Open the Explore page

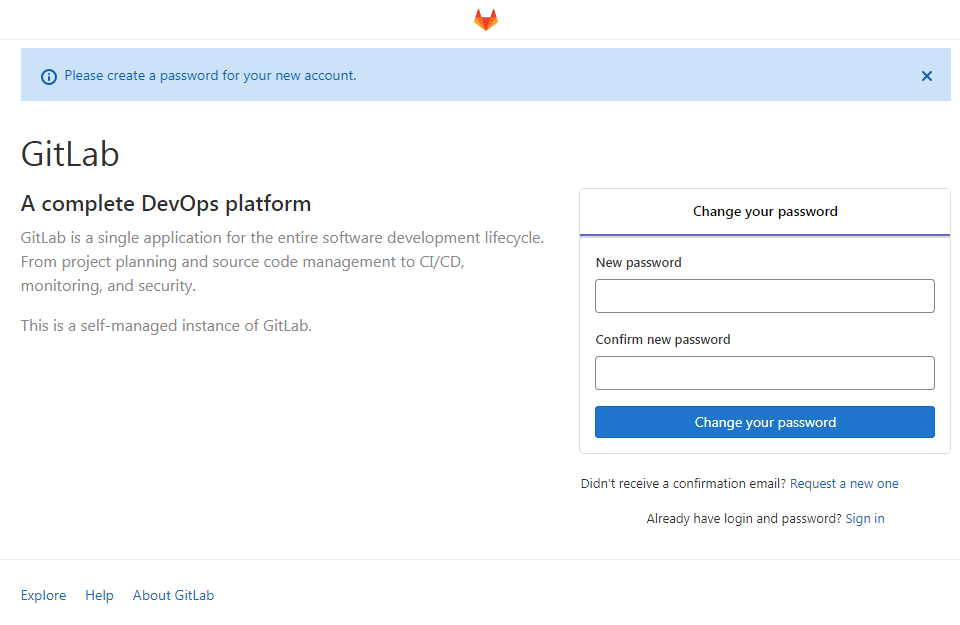tap(43, 595)
